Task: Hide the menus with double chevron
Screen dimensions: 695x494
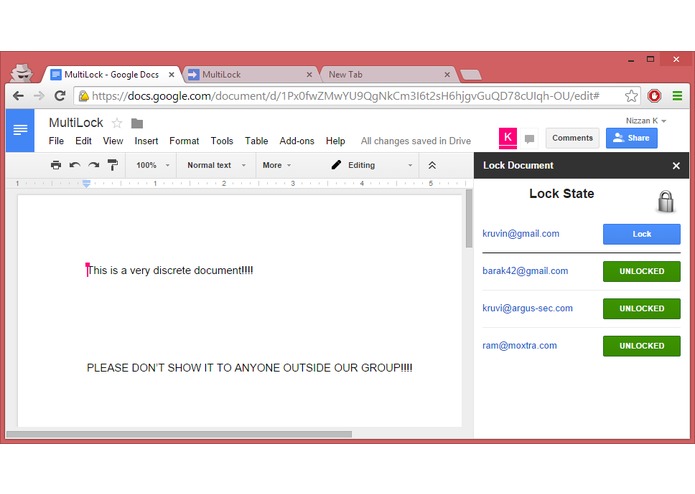Action: coord(432,165)
